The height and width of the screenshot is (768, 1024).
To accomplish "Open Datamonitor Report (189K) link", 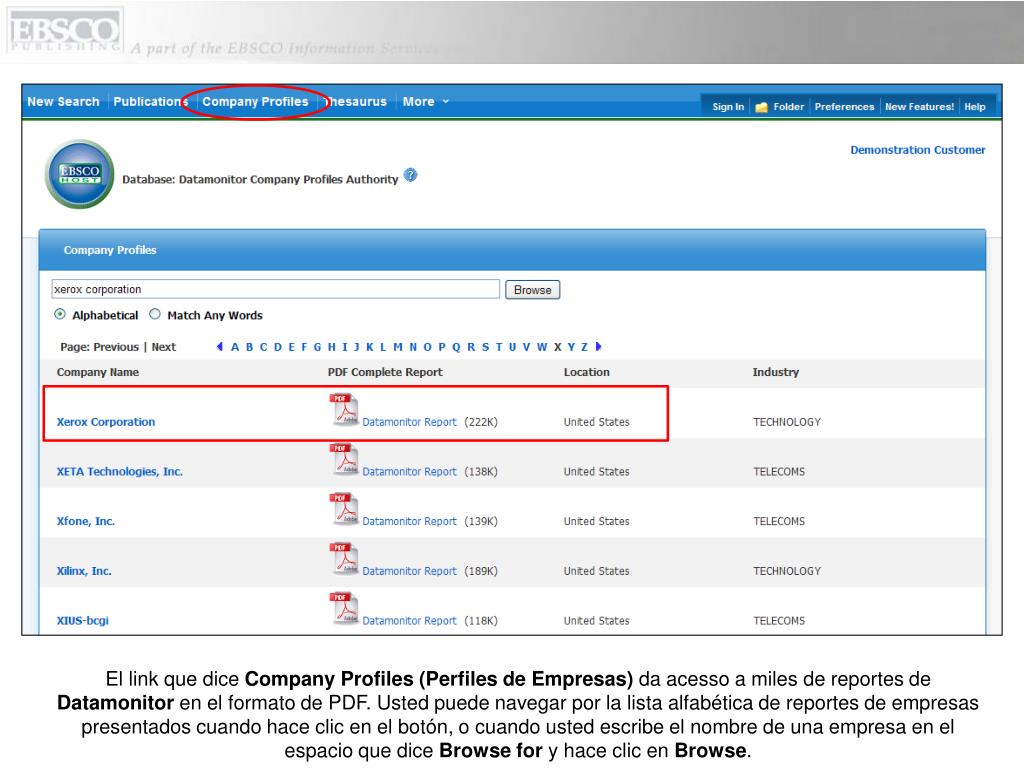I will (409, 571).
